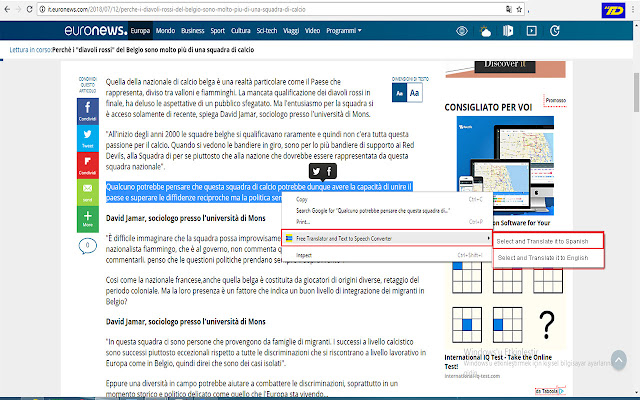Click the Google Translate icon in address bar
Image resolution: width=640 pixels, height=400 pixels.
point(509,9)
